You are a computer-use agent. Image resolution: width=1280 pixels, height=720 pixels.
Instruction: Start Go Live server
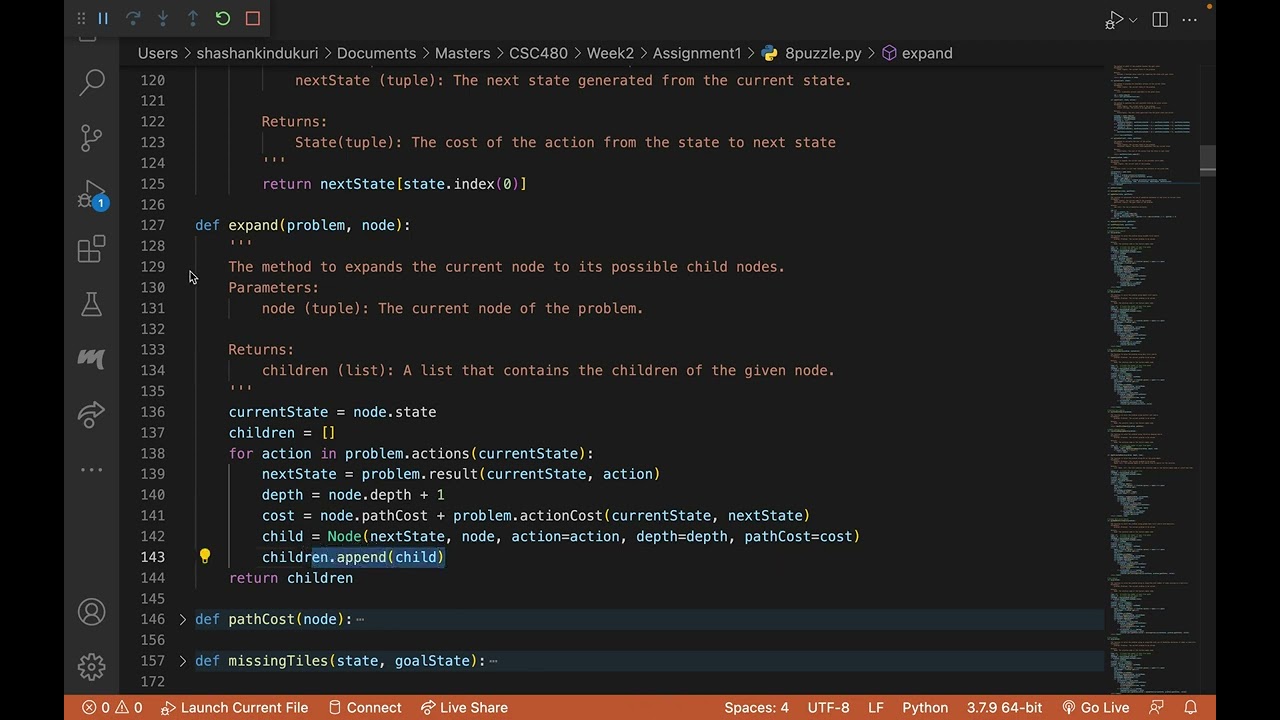[x=1095, y=707]
